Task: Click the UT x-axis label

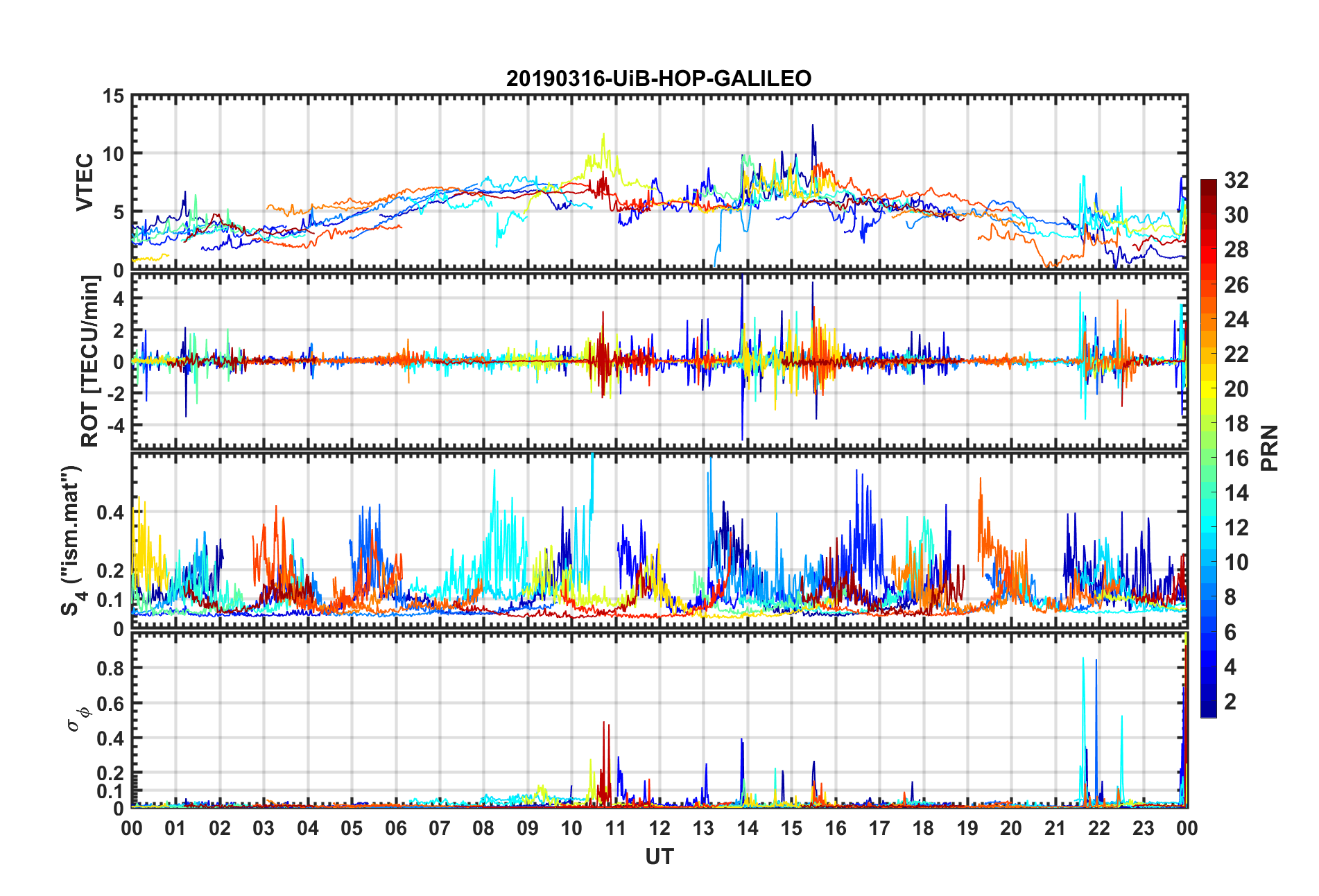Action: point(659,857)
